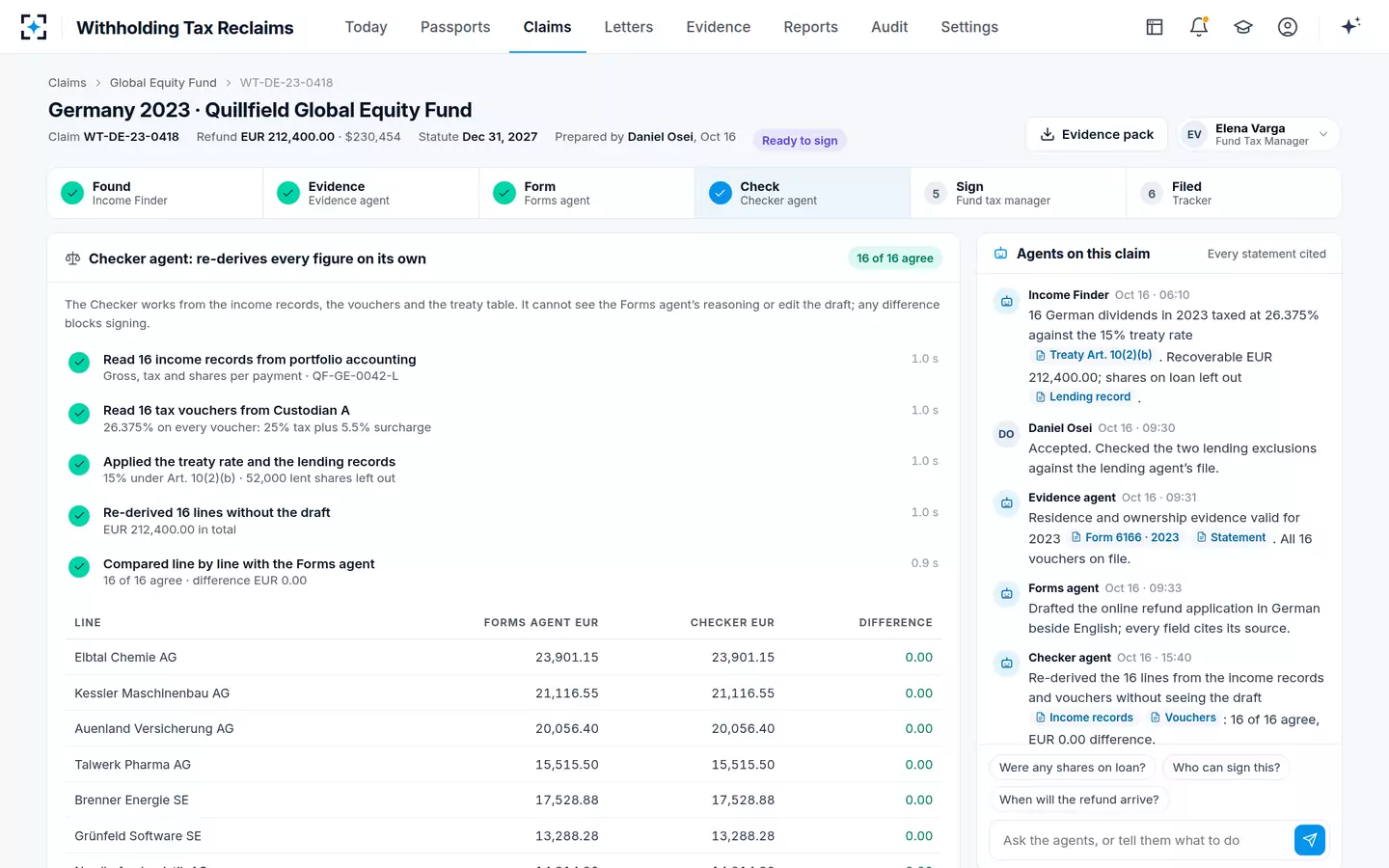1389x868 pixels.
Task: Open the layout panel icon in header
Action: tap(1155, 27)
